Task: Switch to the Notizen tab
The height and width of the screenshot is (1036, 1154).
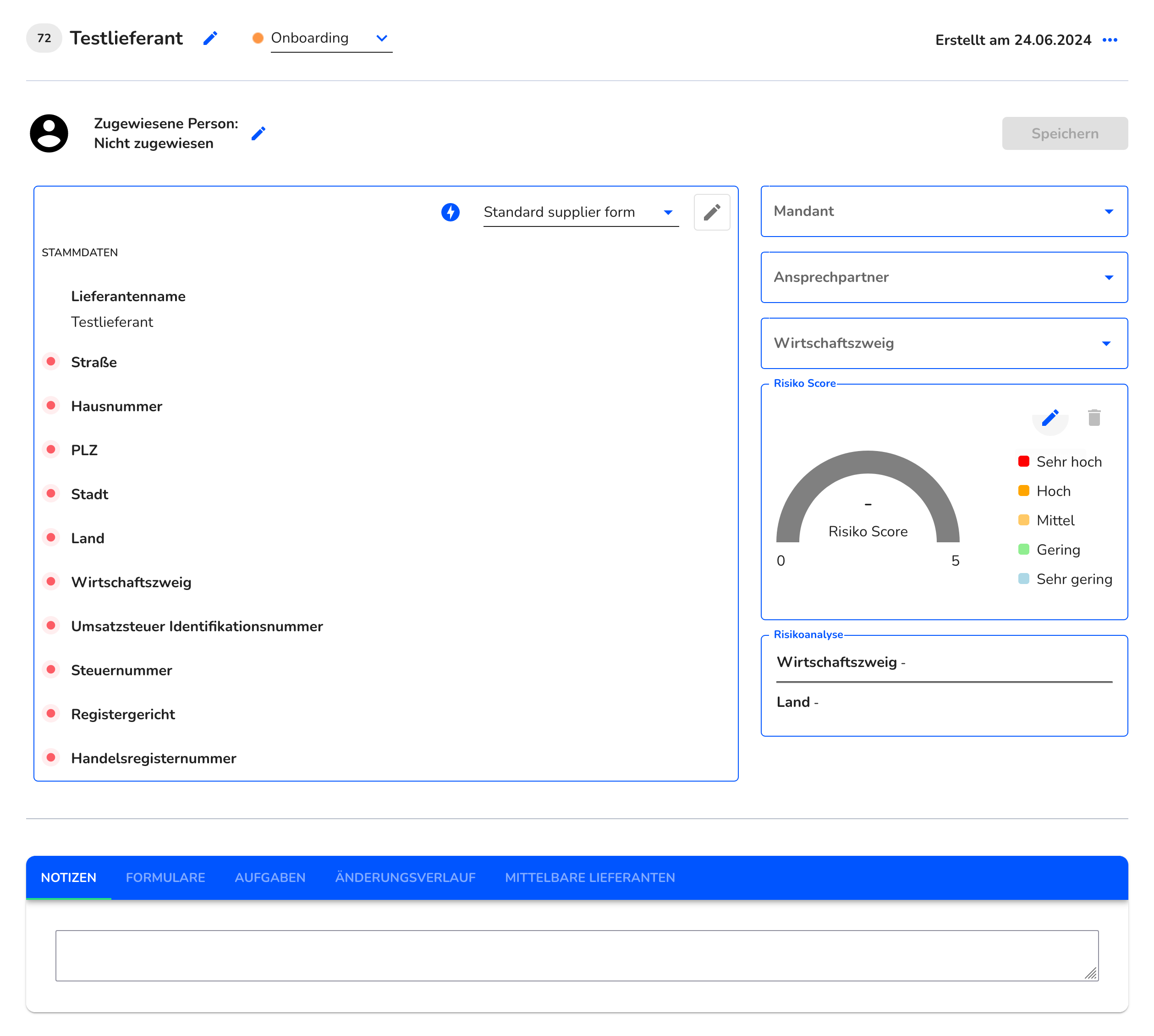Action: (x=68, y=878)
